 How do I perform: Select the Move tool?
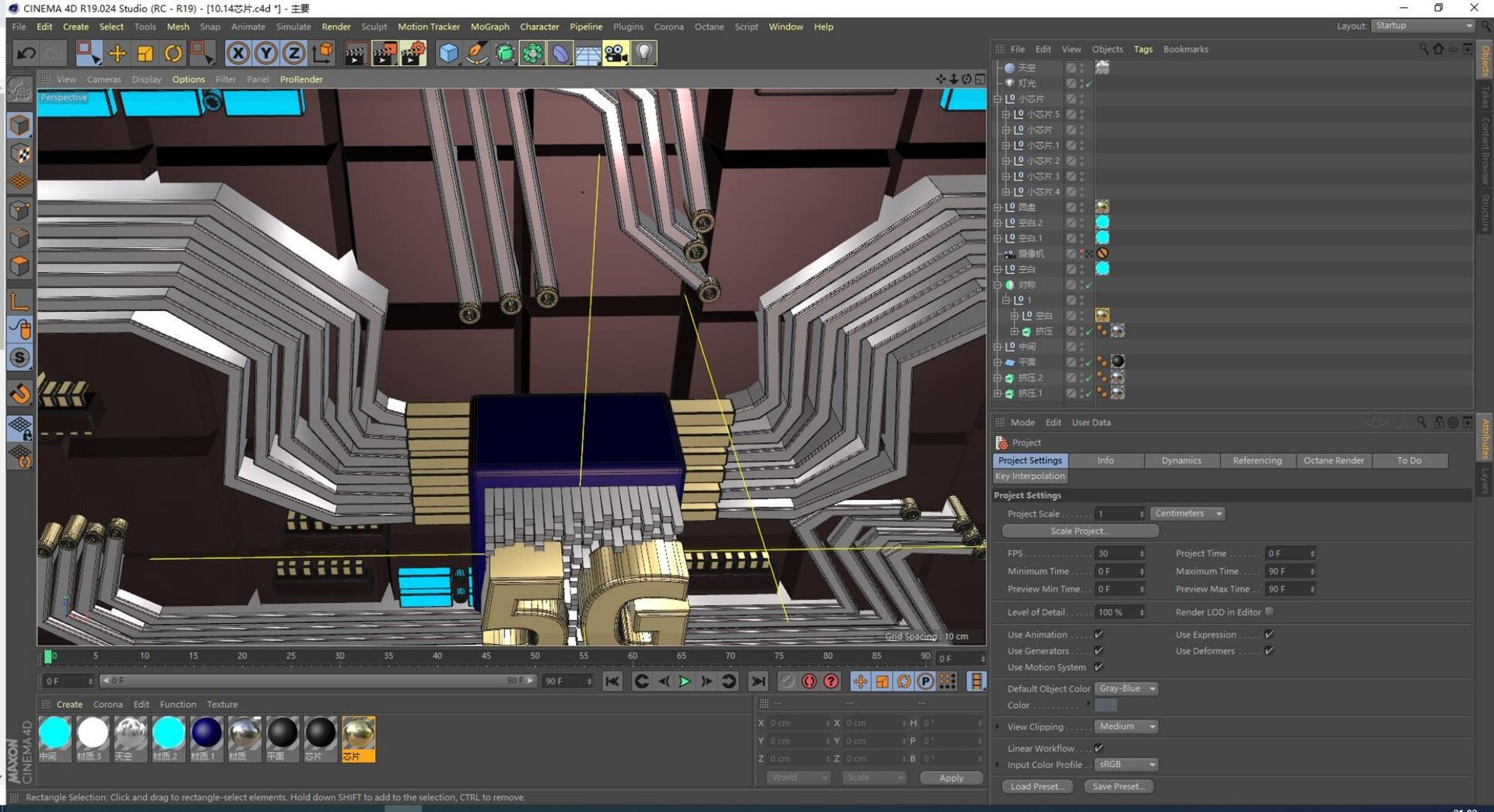click(x=117, y=54)
